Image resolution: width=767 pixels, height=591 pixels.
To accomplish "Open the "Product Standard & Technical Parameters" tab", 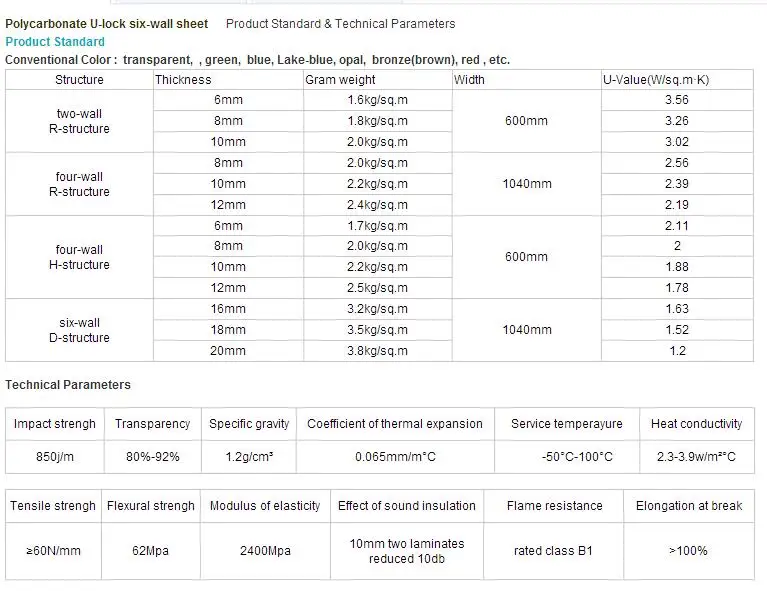I will point(340,24).
